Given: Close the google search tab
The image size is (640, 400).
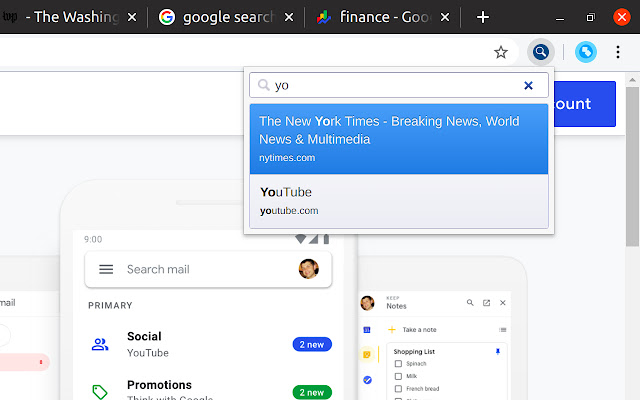Looking at the screenshot, I should [x=289, y=17].
